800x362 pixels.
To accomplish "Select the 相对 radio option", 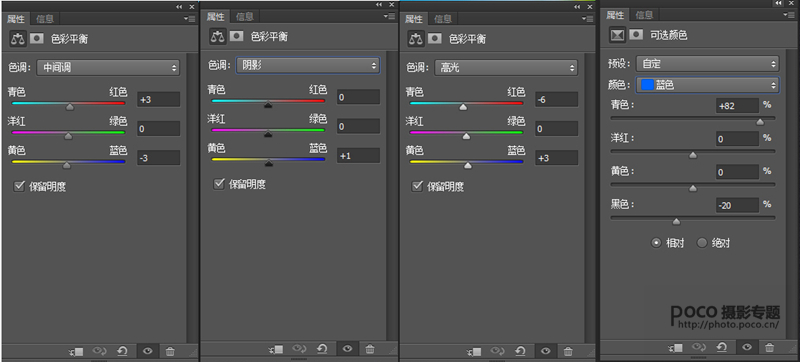I will coord(657,243).
